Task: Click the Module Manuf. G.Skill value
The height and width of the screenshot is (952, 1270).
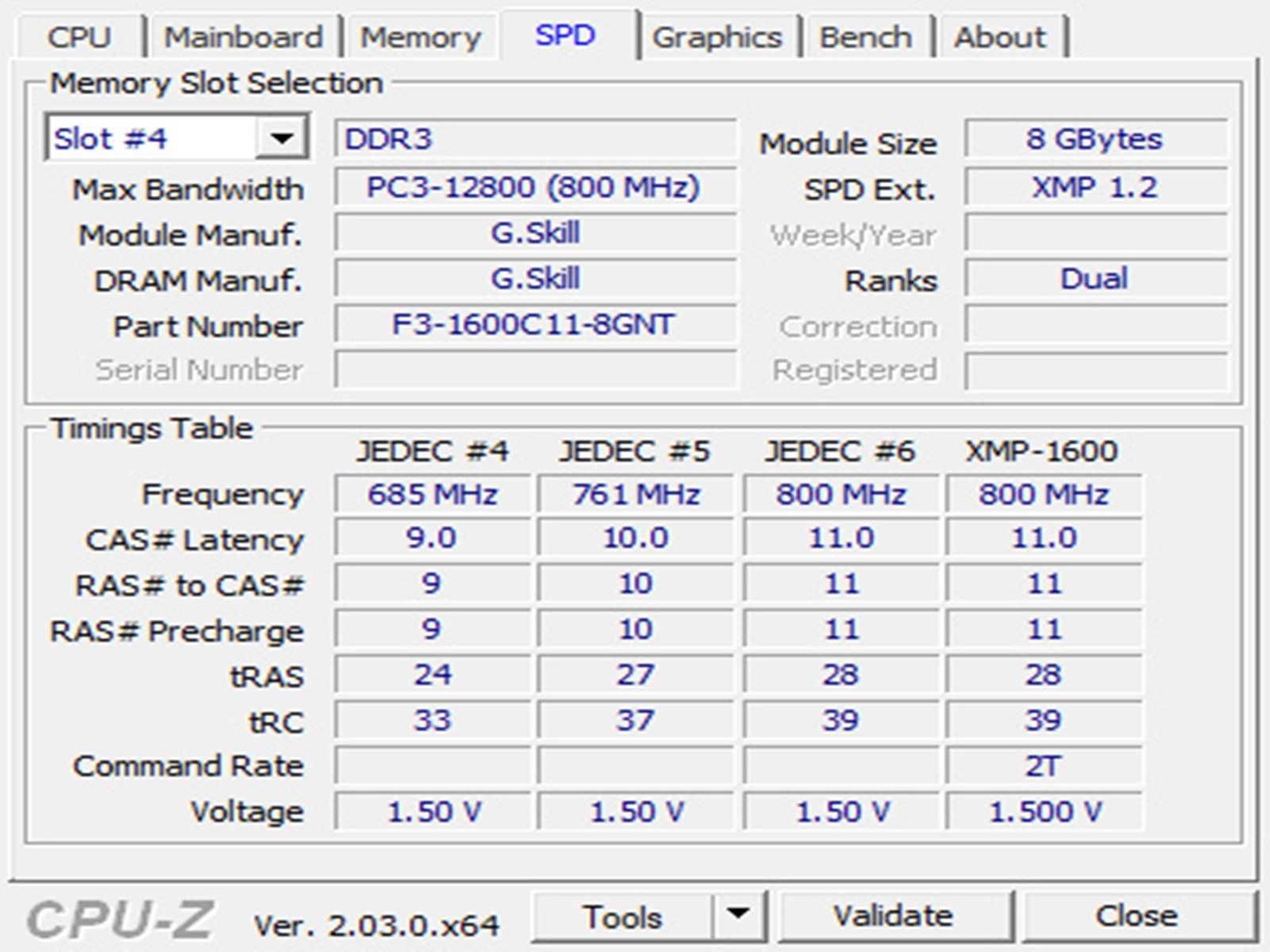Action: click(536, 233)
